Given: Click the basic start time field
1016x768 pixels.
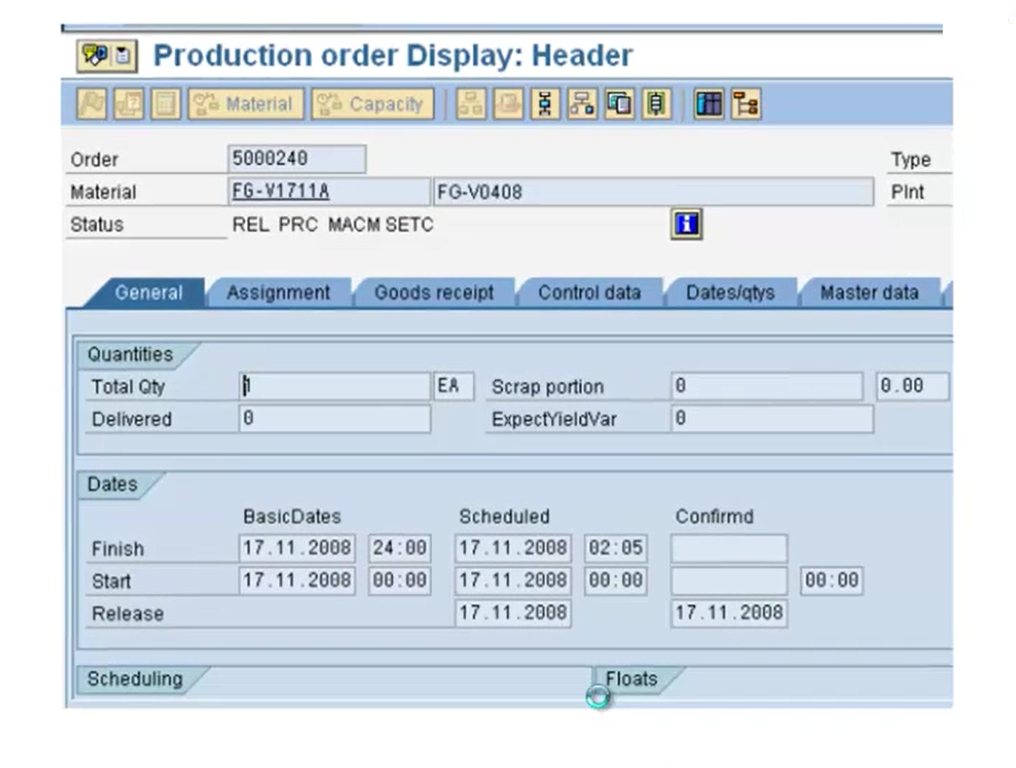Looking at the screenshot, I should [400, 581].
